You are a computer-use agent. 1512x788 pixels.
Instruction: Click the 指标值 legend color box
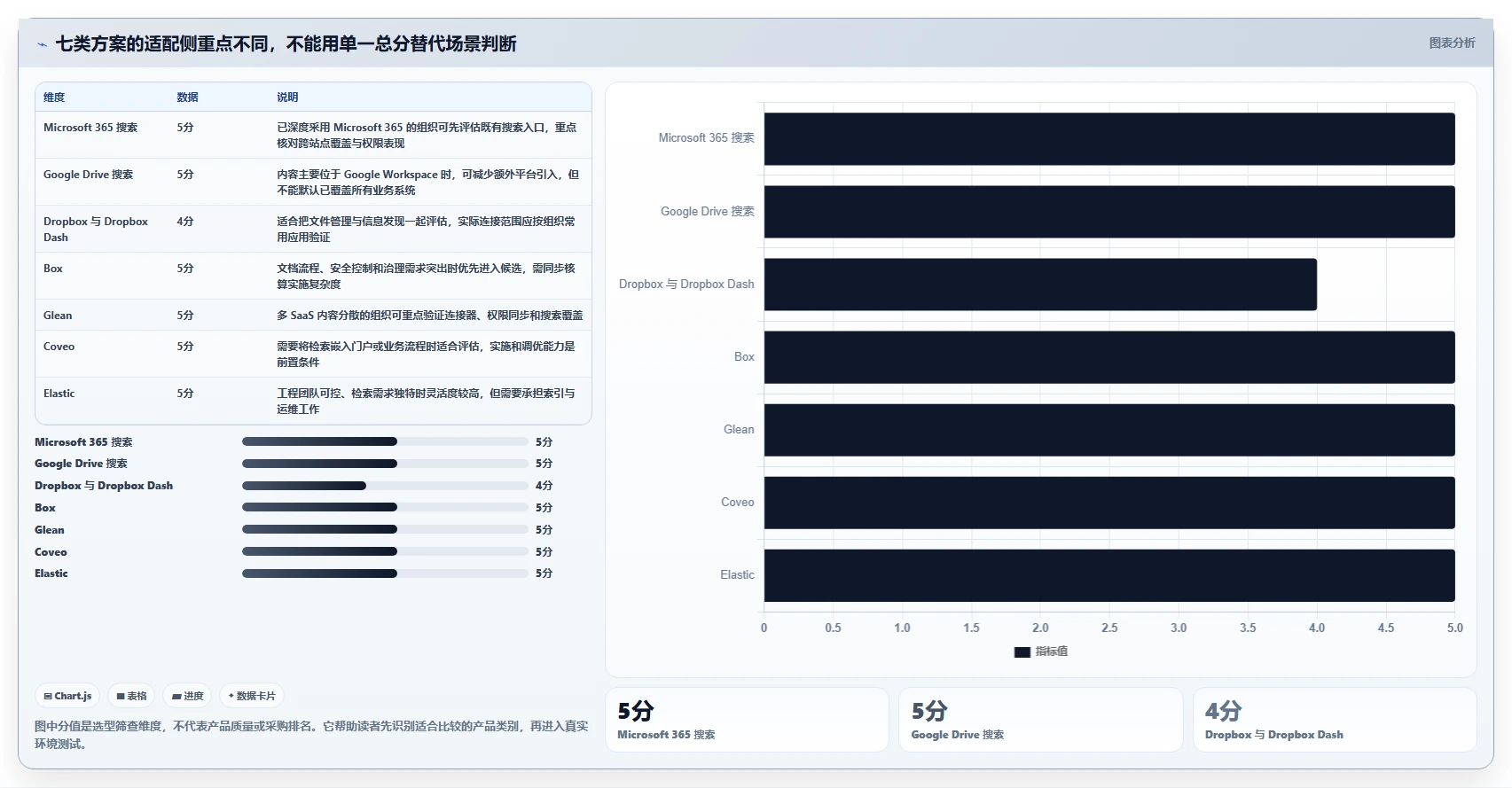click(1022, 651)
